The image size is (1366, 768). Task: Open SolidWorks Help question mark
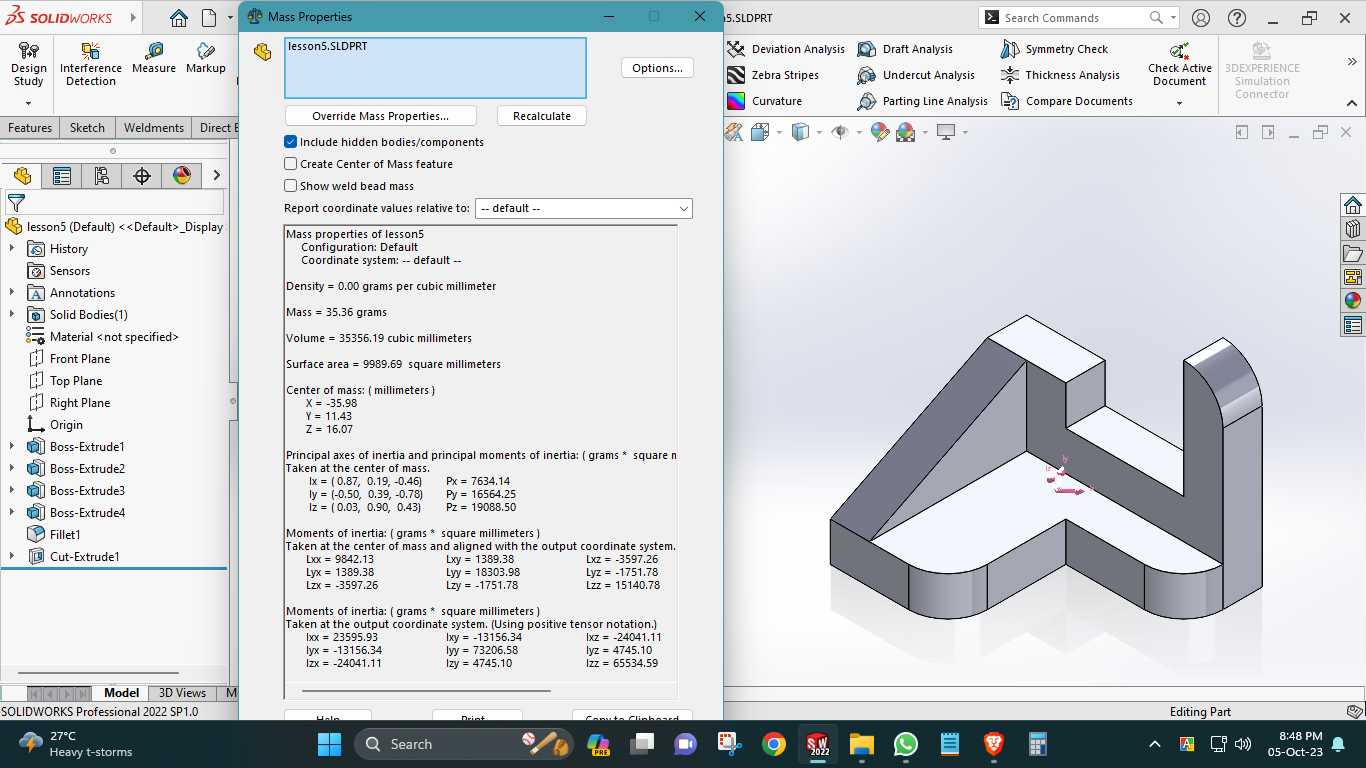(1236, 18)
